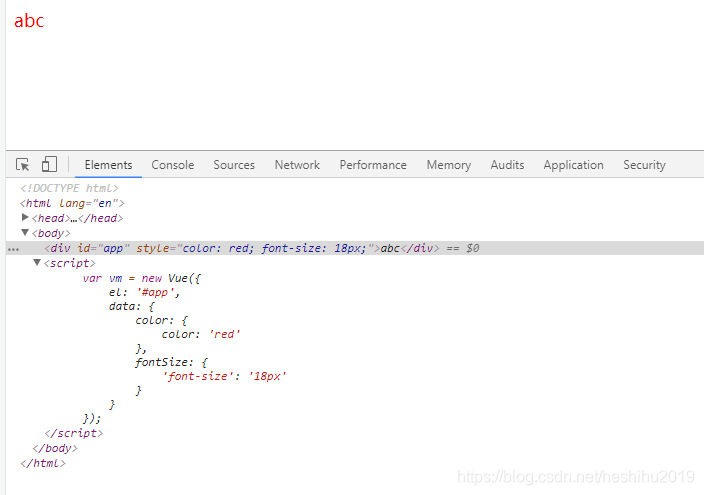Open the Sources tab
This screenshot has height=495, width=704.
click(x=234, y=165)
